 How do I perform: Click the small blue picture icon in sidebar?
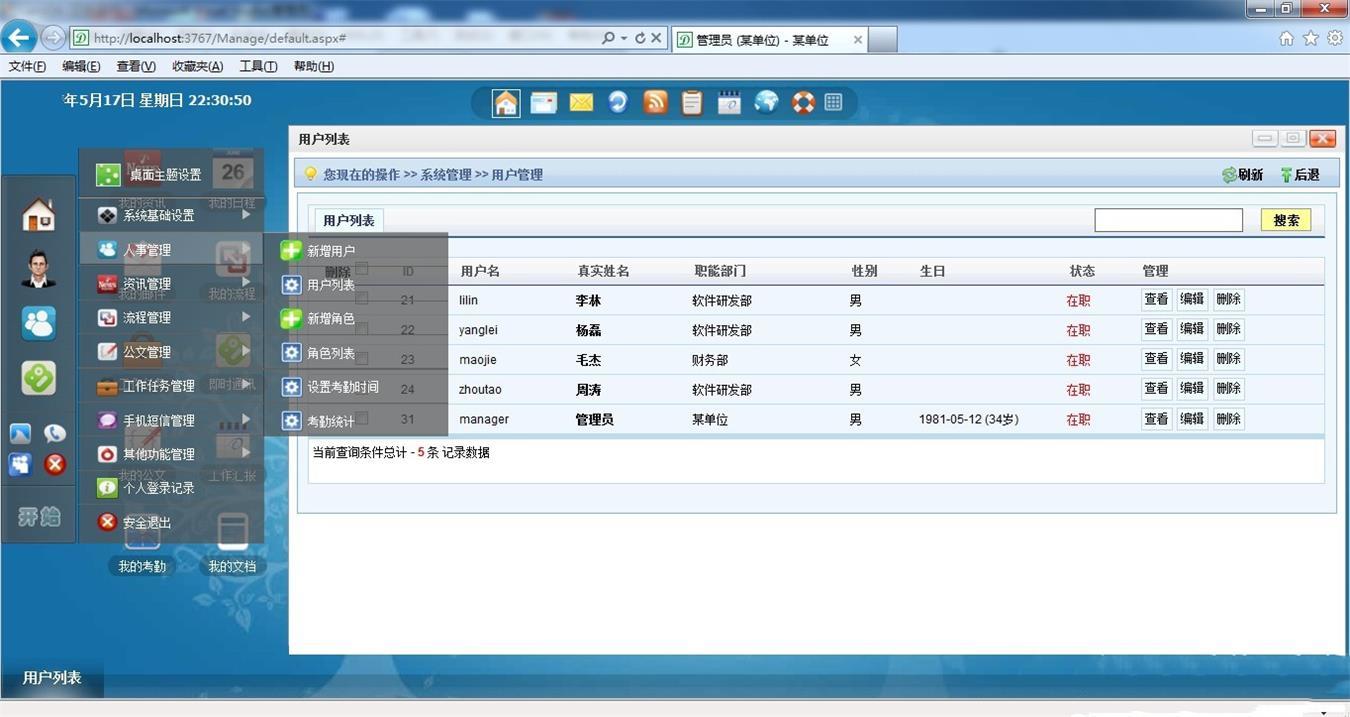(x=21, y=434)
